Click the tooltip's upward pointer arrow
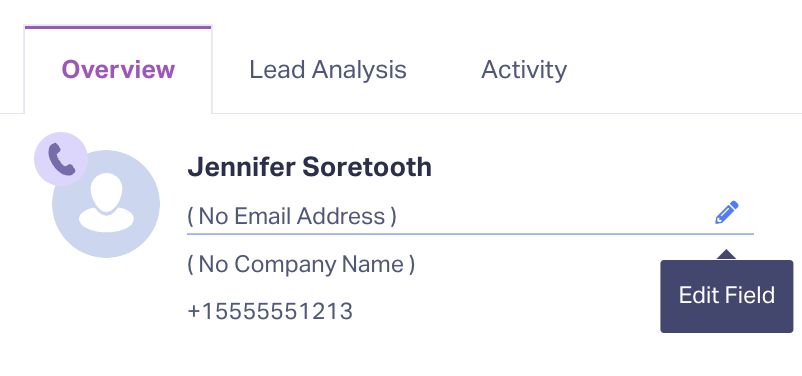The height and width of the screenshot is (376, 802). point(726,254)
